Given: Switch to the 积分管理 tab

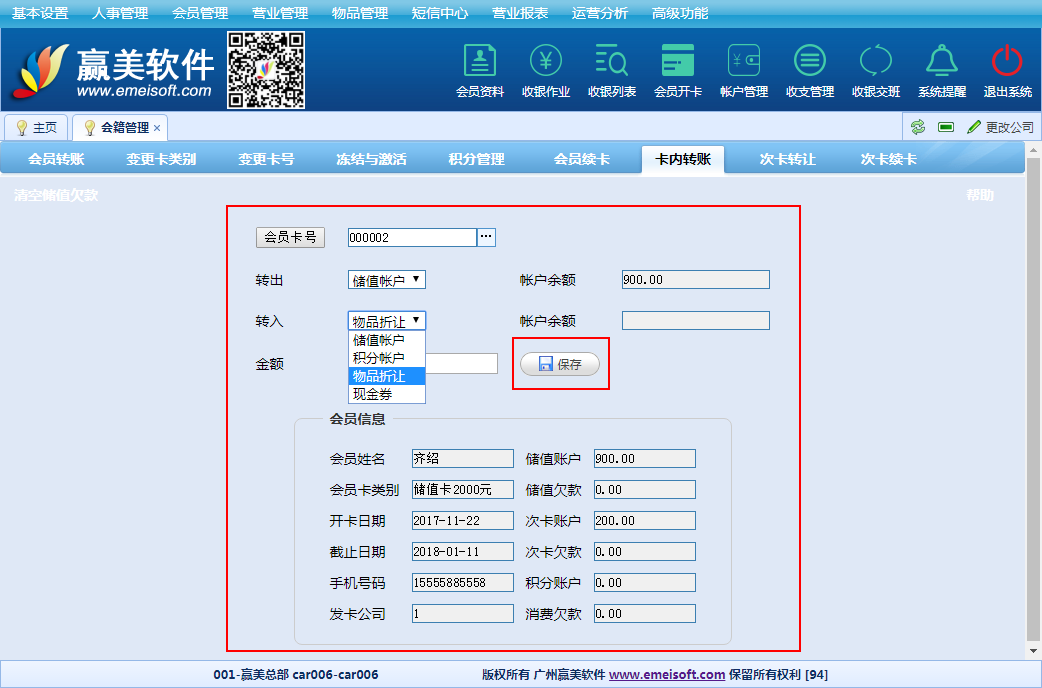Looking at the screenshot, I should (x=476, y=159).
